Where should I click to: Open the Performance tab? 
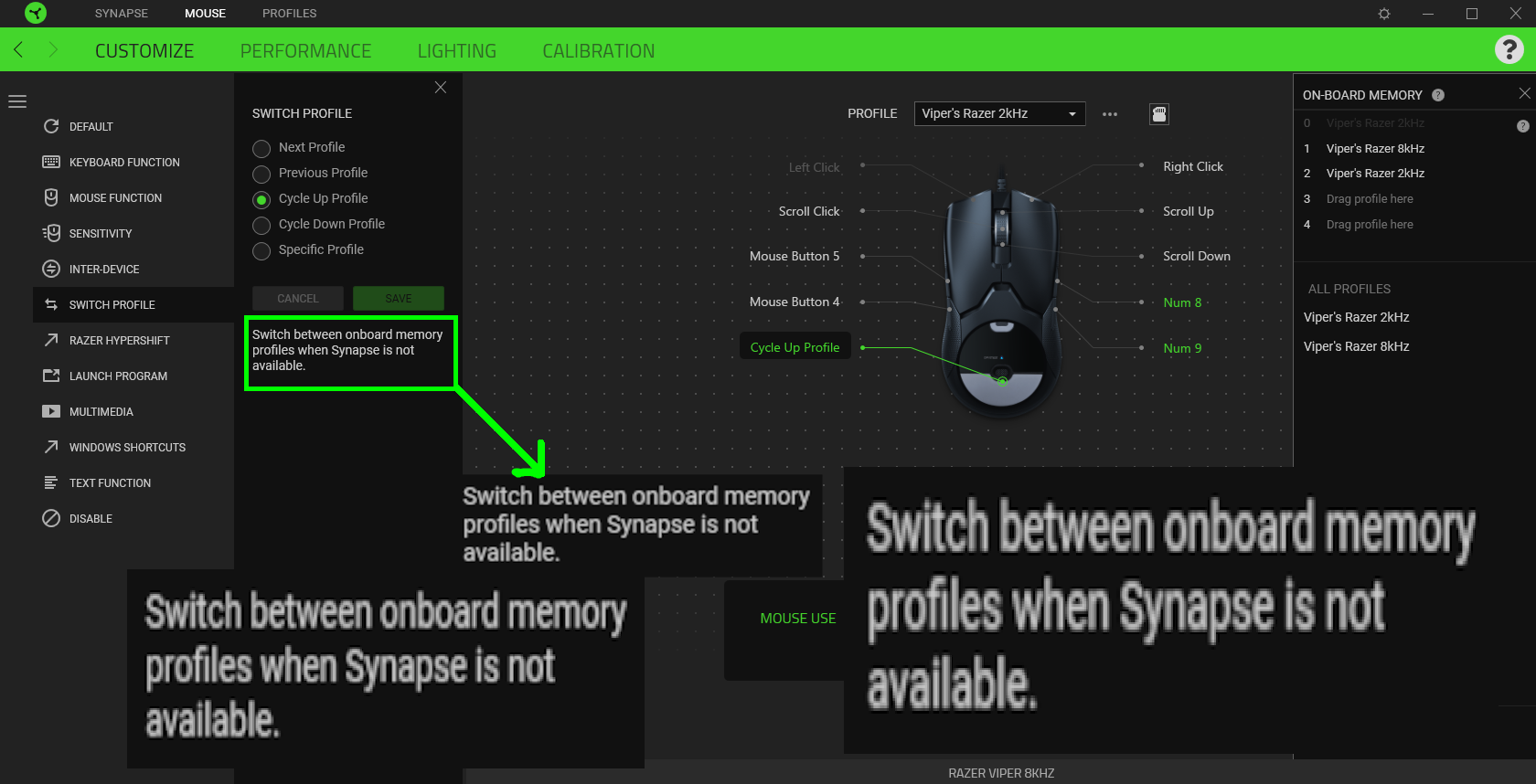click(x=305, y=51)
